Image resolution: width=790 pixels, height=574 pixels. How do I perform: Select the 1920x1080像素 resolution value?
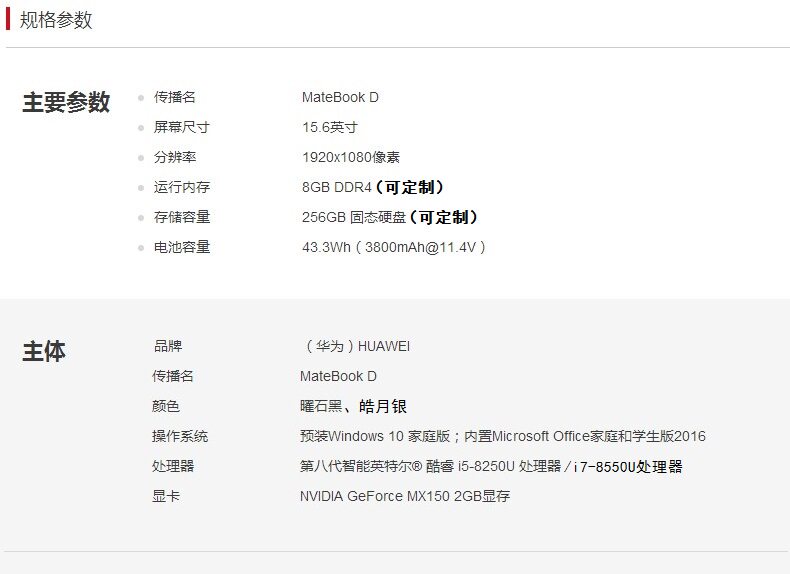point(351,157)
